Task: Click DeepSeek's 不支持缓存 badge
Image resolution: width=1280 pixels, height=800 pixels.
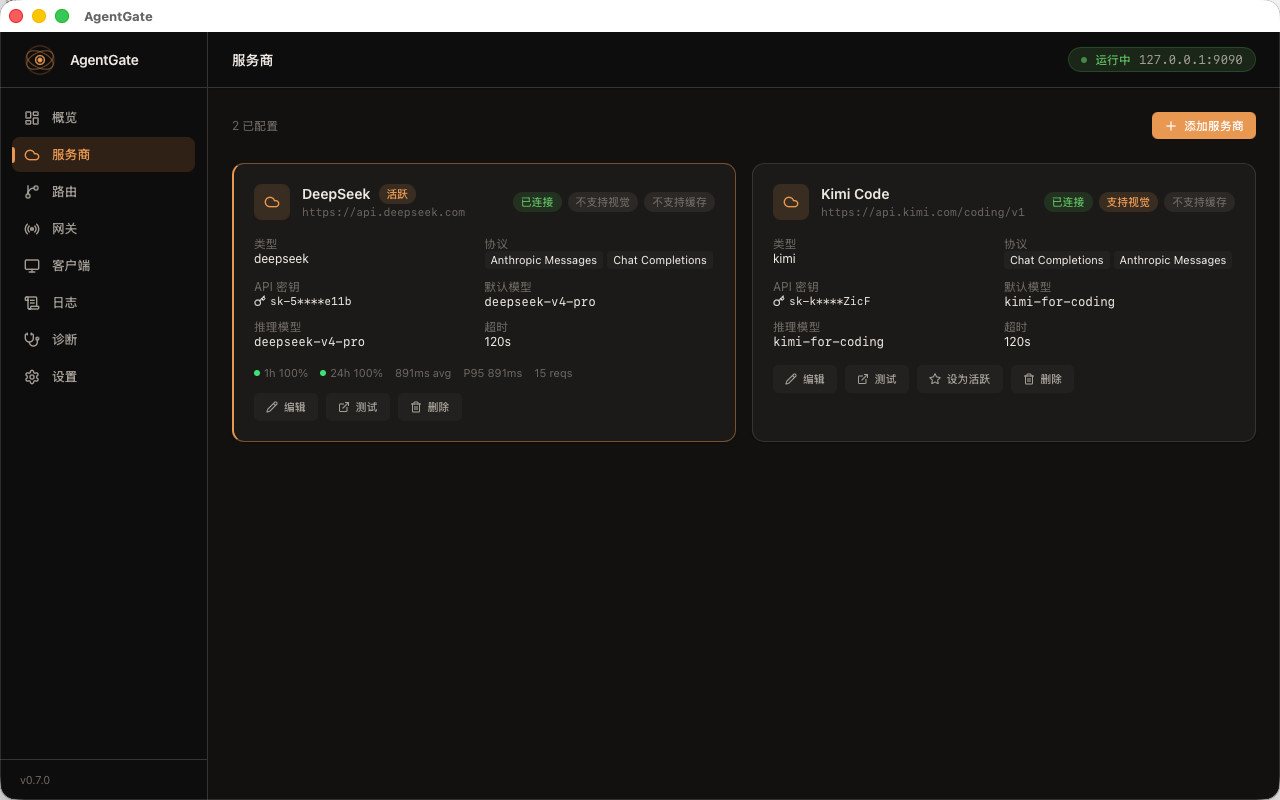Action: tap(680, 202)
